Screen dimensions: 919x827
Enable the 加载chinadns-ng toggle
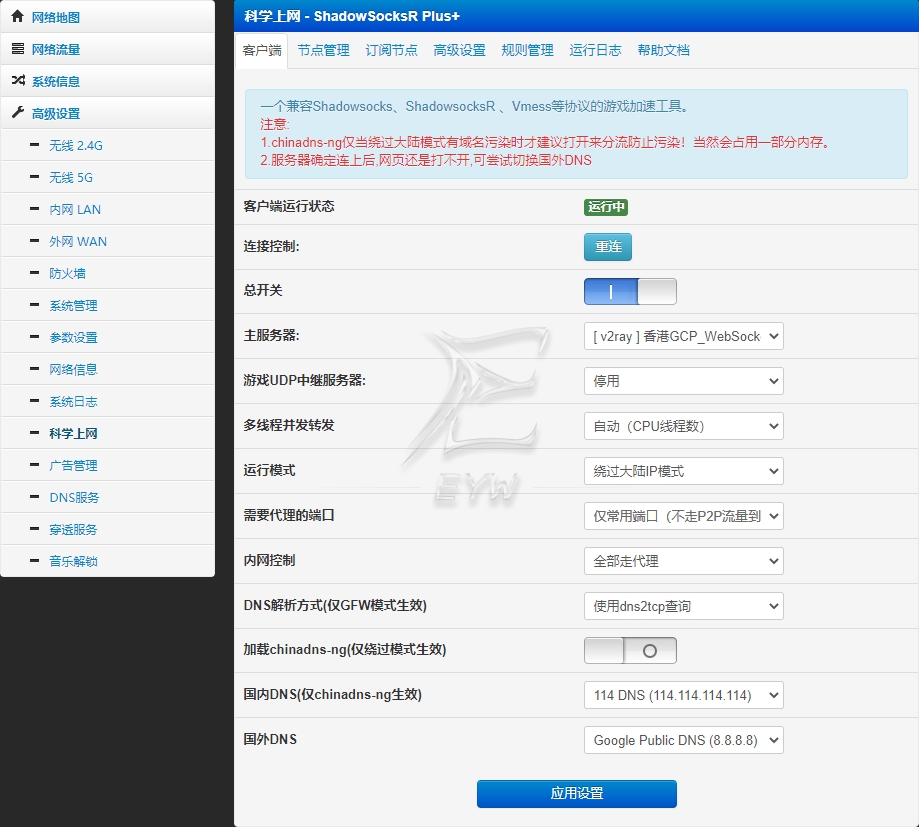pyautogui.click(x=630, y=651)
